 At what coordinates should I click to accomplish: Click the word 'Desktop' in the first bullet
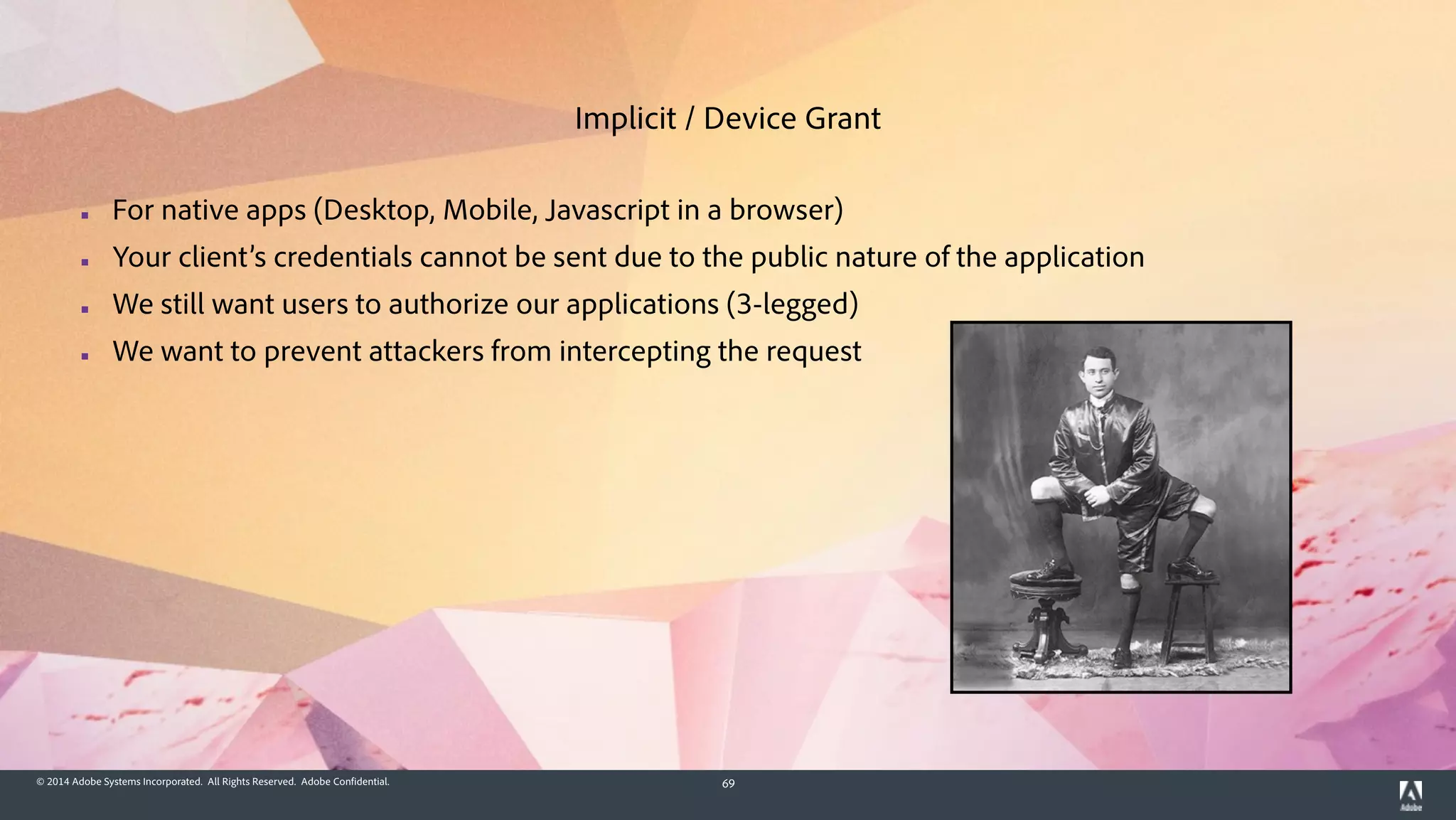[x=375, y=211]
